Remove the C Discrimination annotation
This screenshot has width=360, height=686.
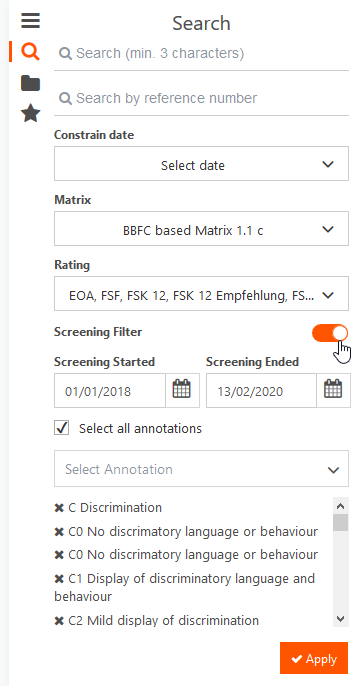[59, 508]
